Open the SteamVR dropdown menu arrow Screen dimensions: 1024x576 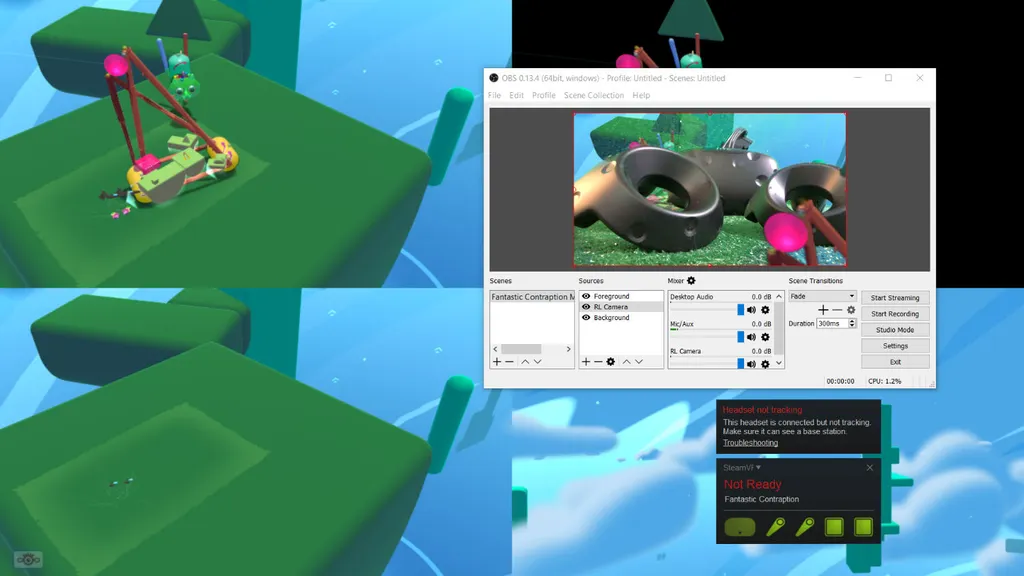758,467
